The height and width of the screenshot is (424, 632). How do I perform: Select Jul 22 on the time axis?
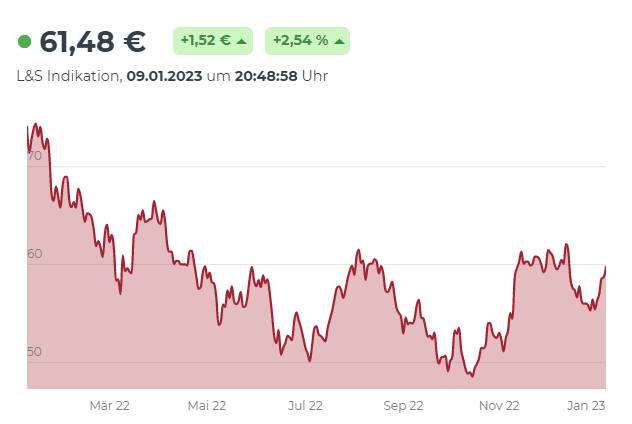coord(305,405)
